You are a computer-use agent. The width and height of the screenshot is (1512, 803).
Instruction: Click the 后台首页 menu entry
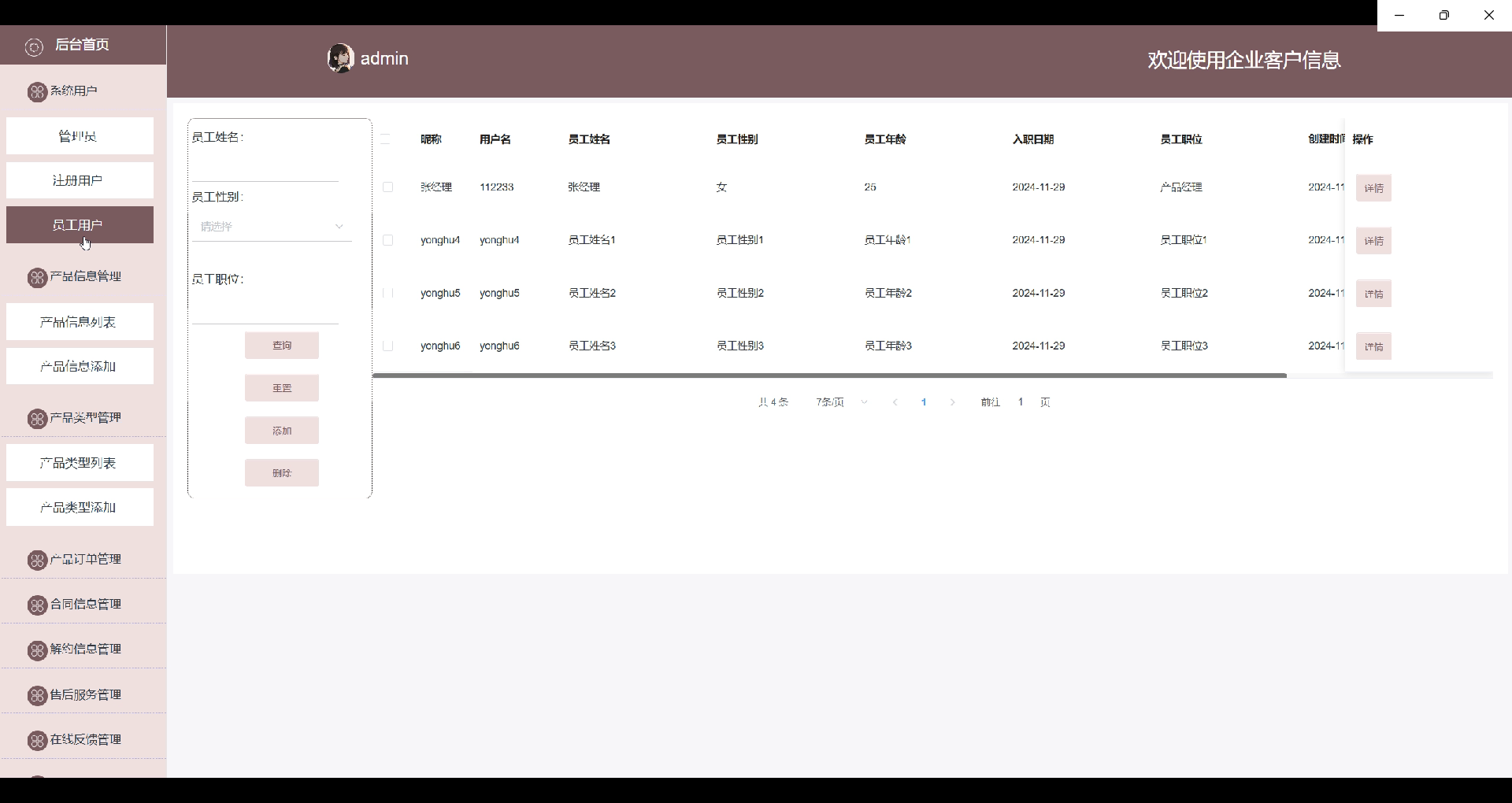(x=83, y=45)
